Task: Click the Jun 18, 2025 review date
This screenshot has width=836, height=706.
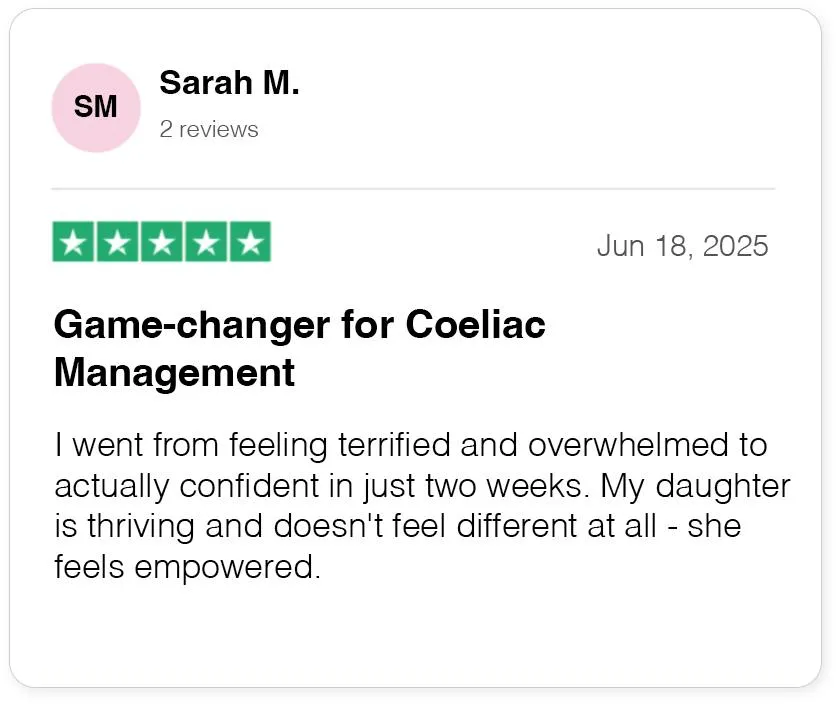Action: (x=682, y=246)
